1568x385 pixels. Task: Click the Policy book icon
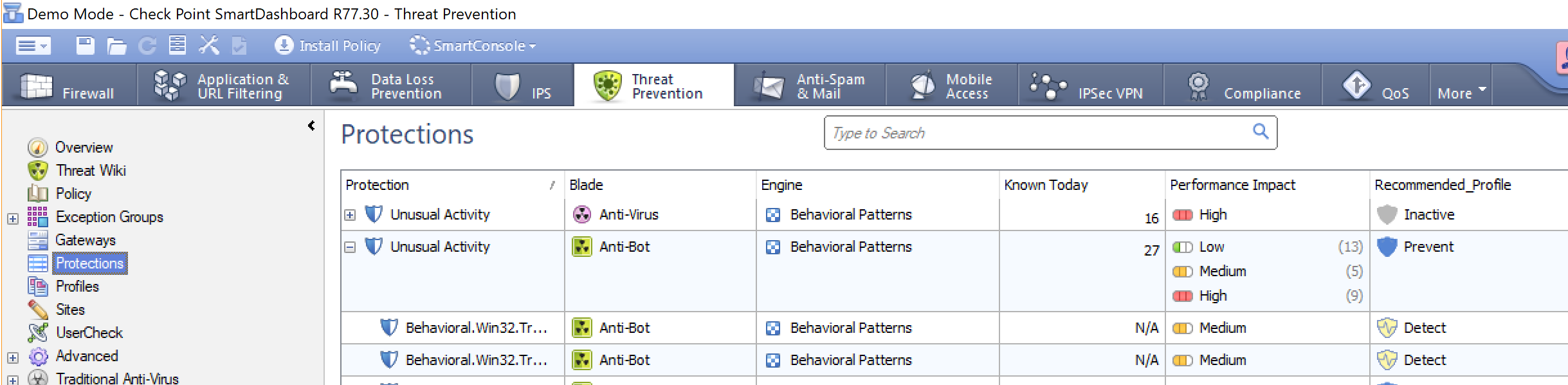pyautogui.click(x=38, y=194)
